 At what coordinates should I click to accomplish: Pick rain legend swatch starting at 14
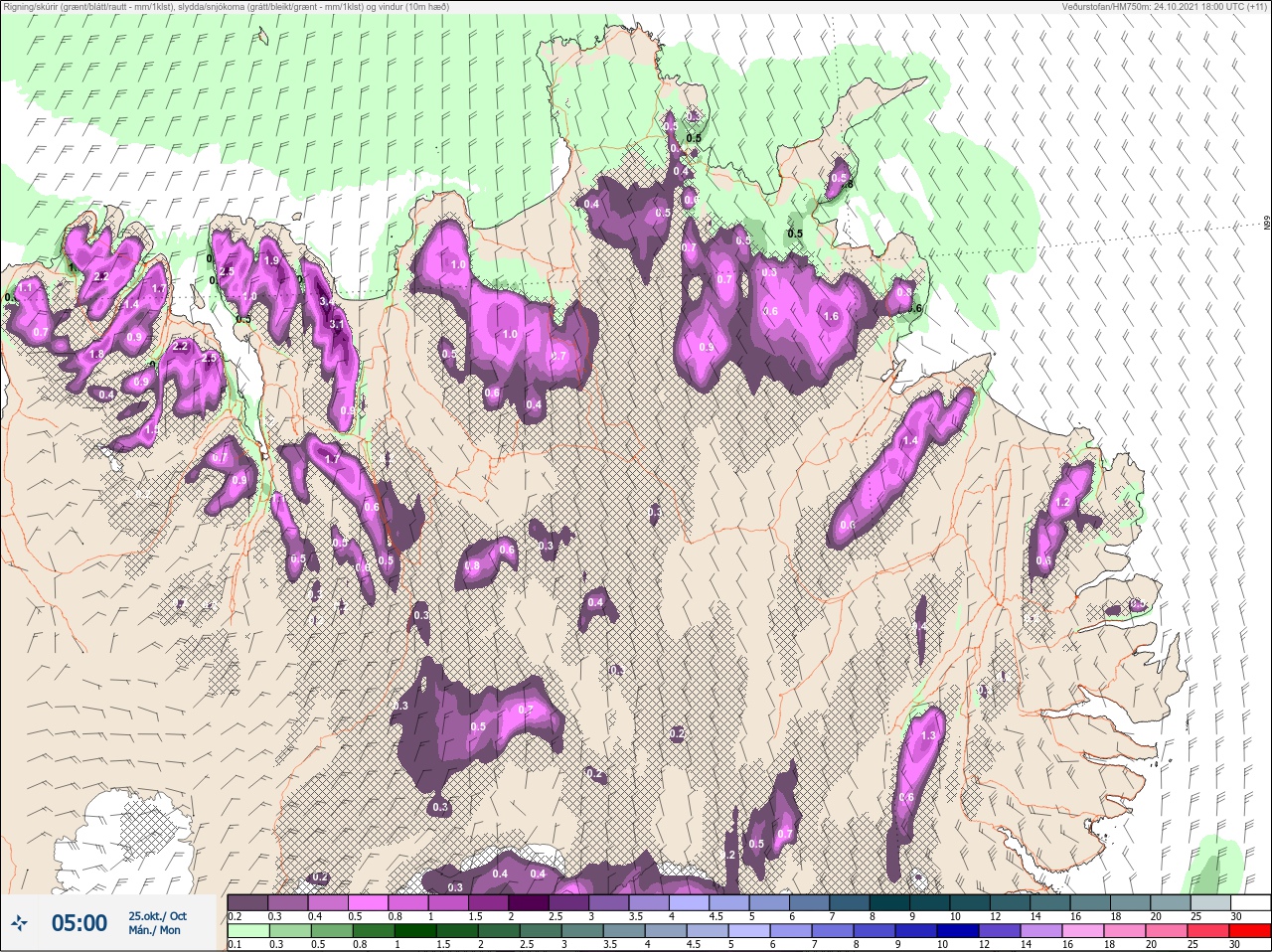tap(1041, 931)
